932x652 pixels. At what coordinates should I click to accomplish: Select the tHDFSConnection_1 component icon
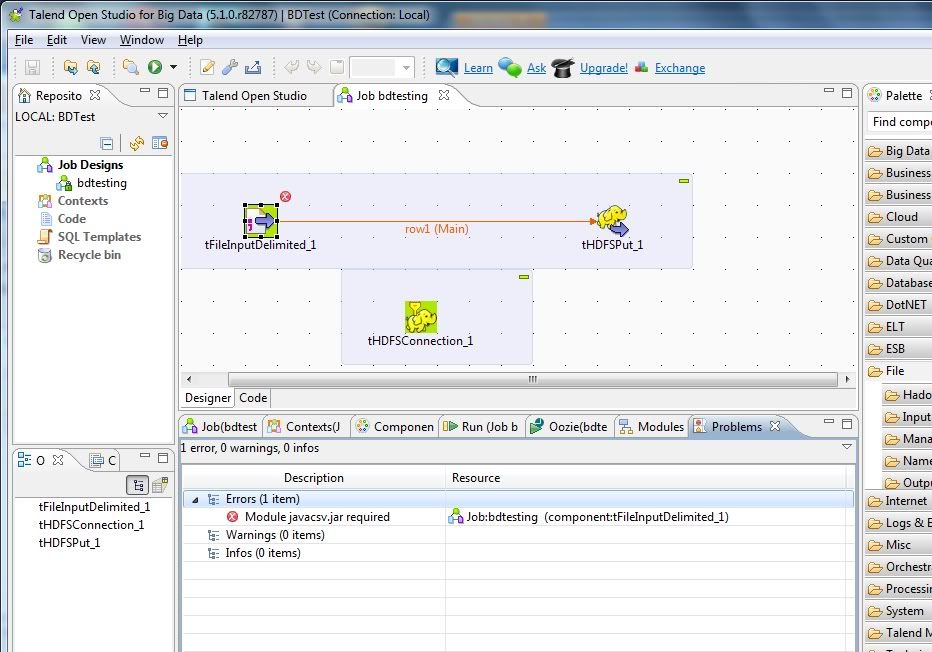pos(421,317)
